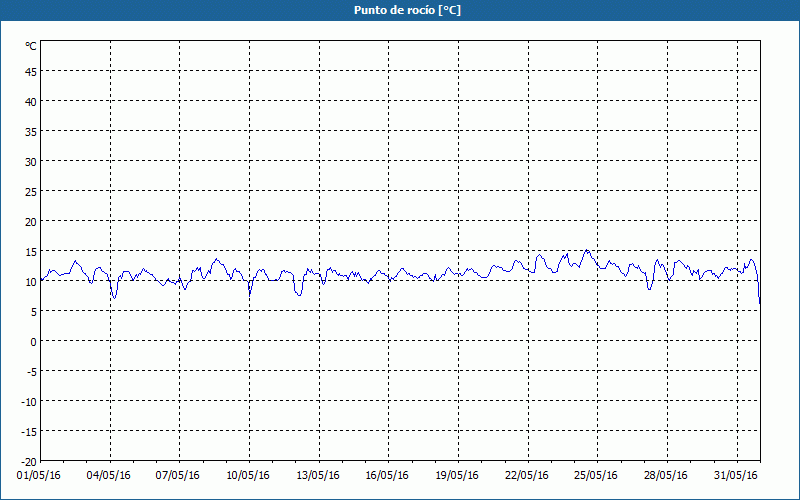The height and width of the screenshot is (500, 800).
Task: Select the chart title 'Punto de rocío [°C]'
Action: (x=407, y=10)
